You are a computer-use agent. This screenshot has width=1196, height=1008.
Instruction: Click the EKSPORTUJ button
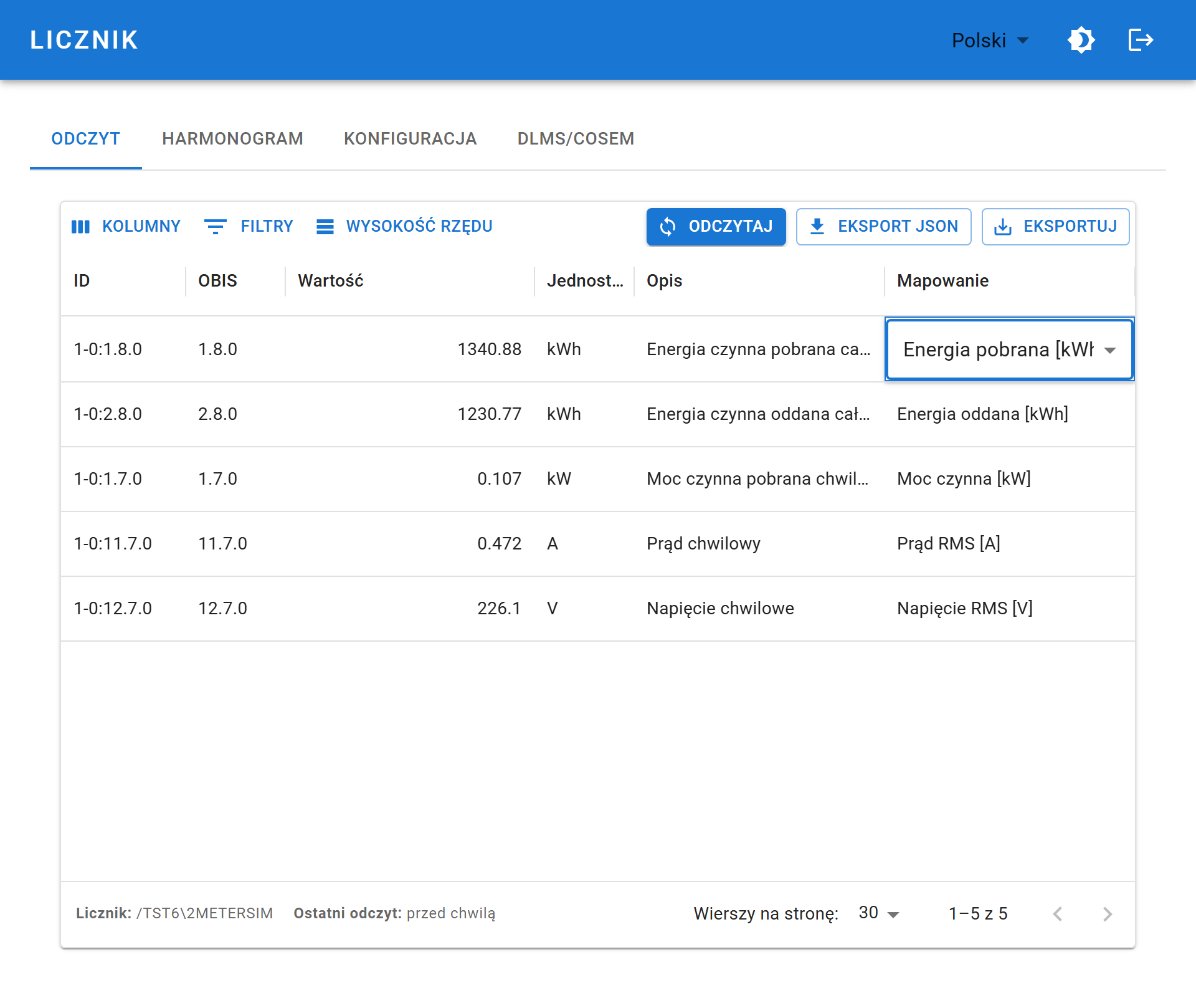pyautogui.click(x=1056, y=227)
